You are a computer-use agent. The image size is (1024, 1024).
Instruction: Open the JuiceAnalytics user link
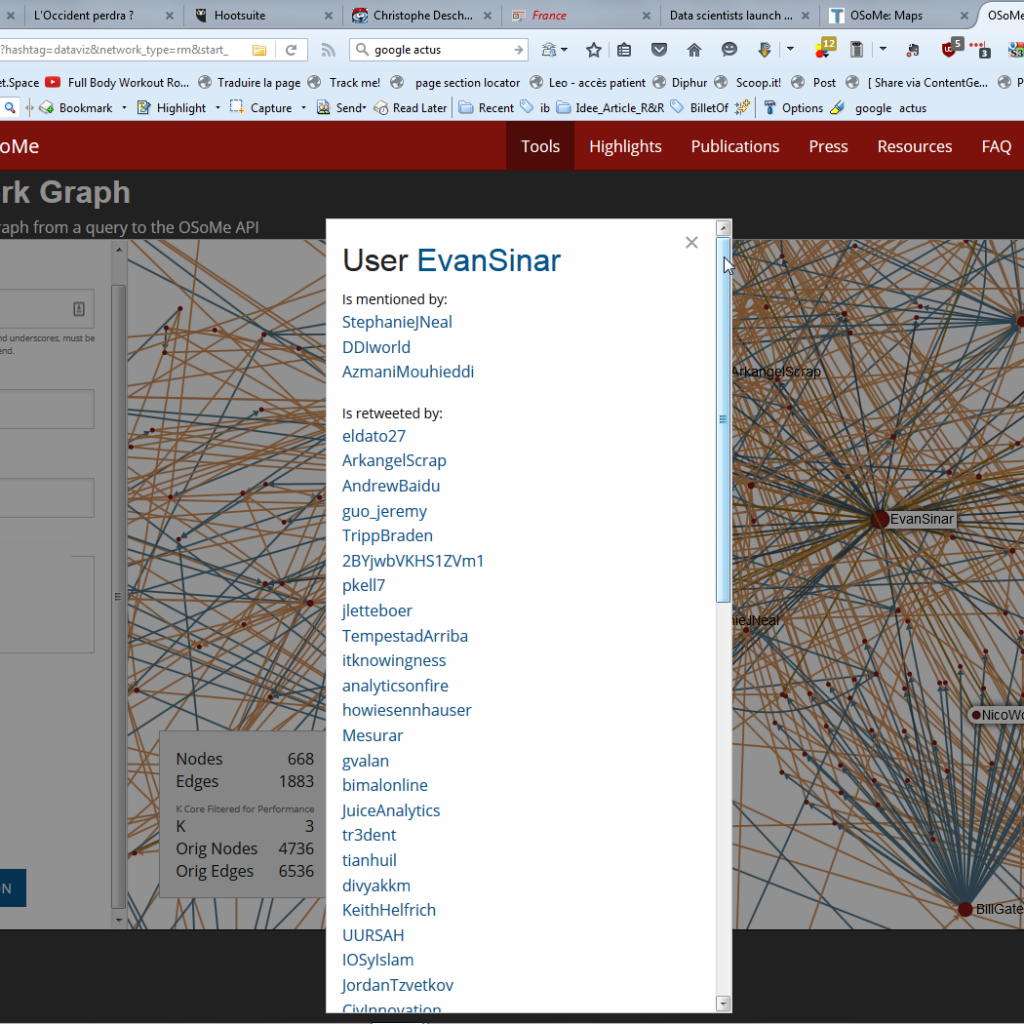coord(391,810)
